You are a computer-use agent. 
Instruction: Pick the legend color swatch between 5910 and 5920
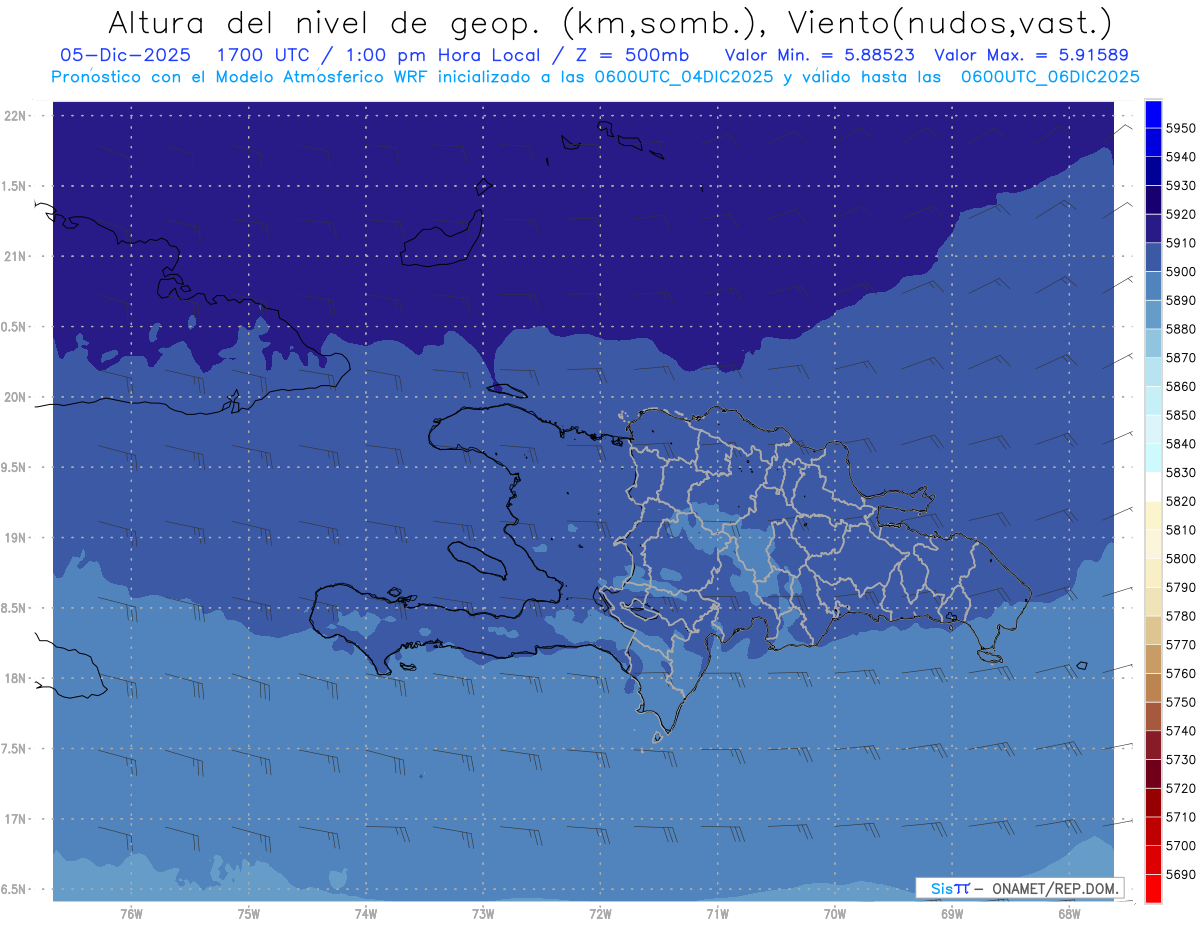coord(1153,229)
